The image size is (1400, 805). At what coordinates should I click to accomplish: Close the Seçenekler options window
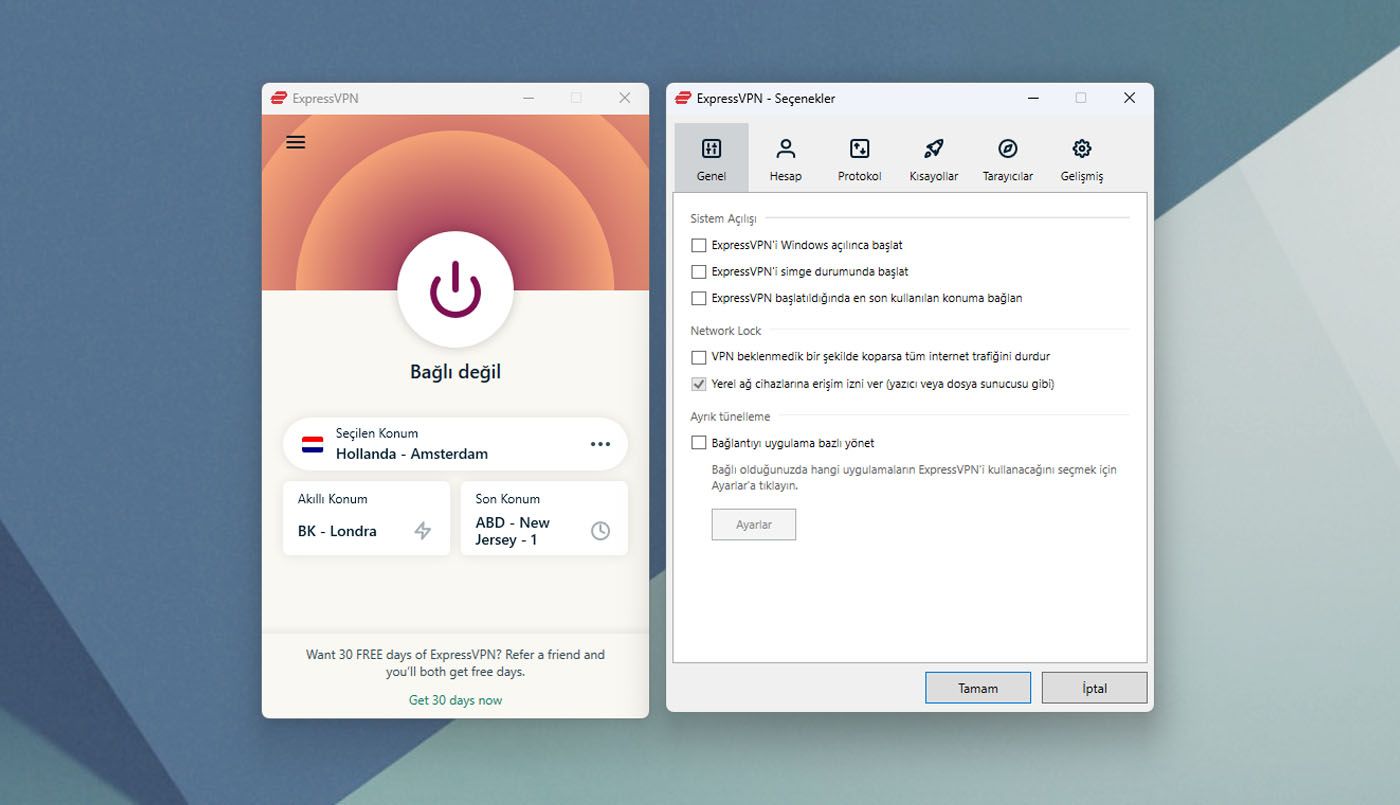click(1129, 98)
